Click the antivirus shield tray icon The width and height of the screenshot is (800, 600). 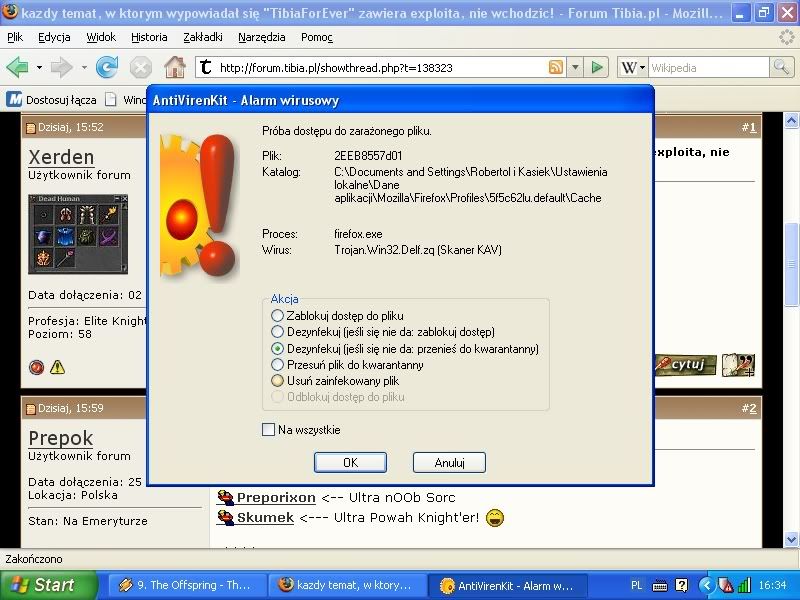click(726, 585)
